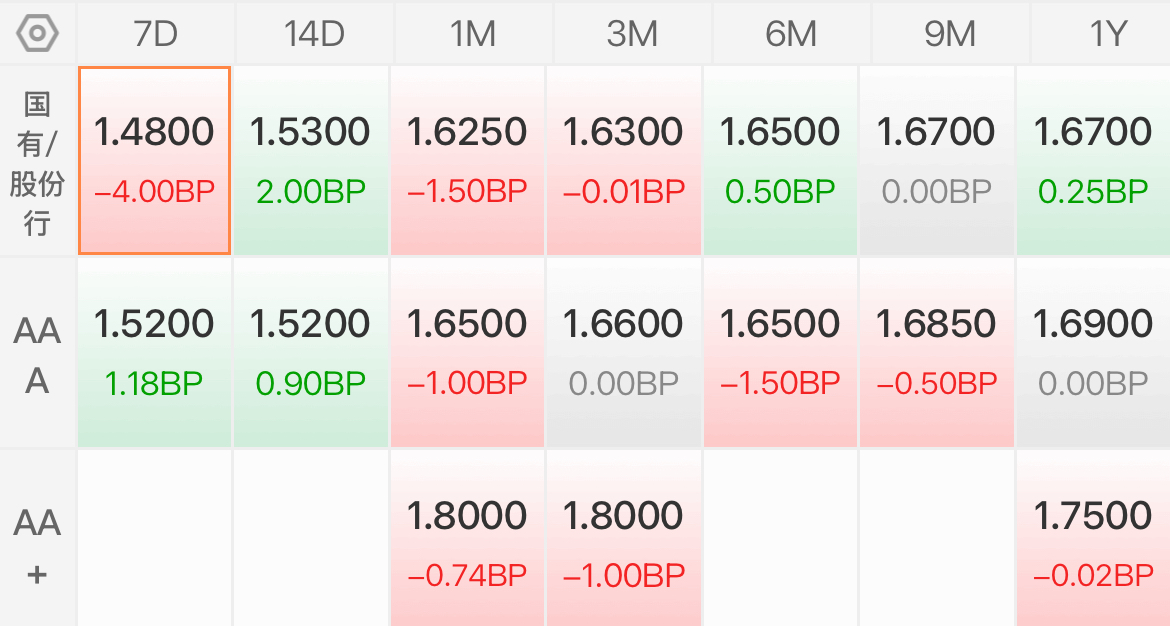The image size is (1170, 626).
Task: Open the 1.6250 cell under 1M
Action: click(467, 160)
